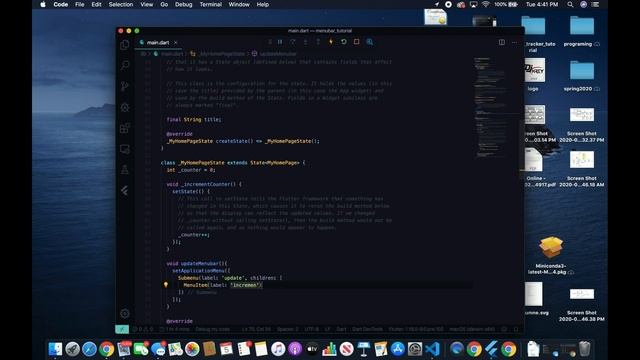Viewport: 640px width, 360px height.
Task: Click the feedback smiley in the status bar
Action: 504,329
